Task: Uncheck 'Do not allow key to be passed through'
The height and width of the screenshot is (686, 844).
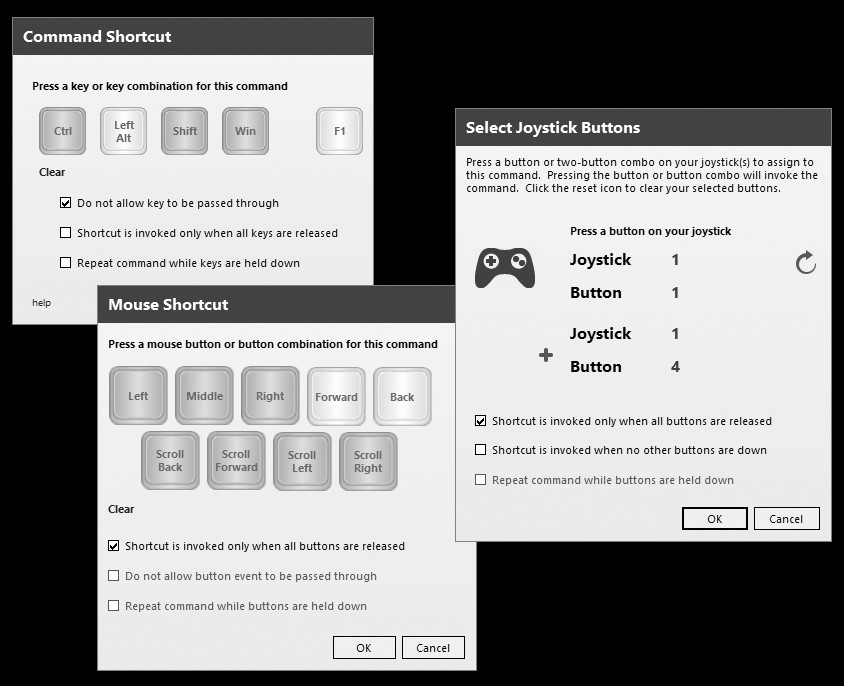Action: click(66, 202)
